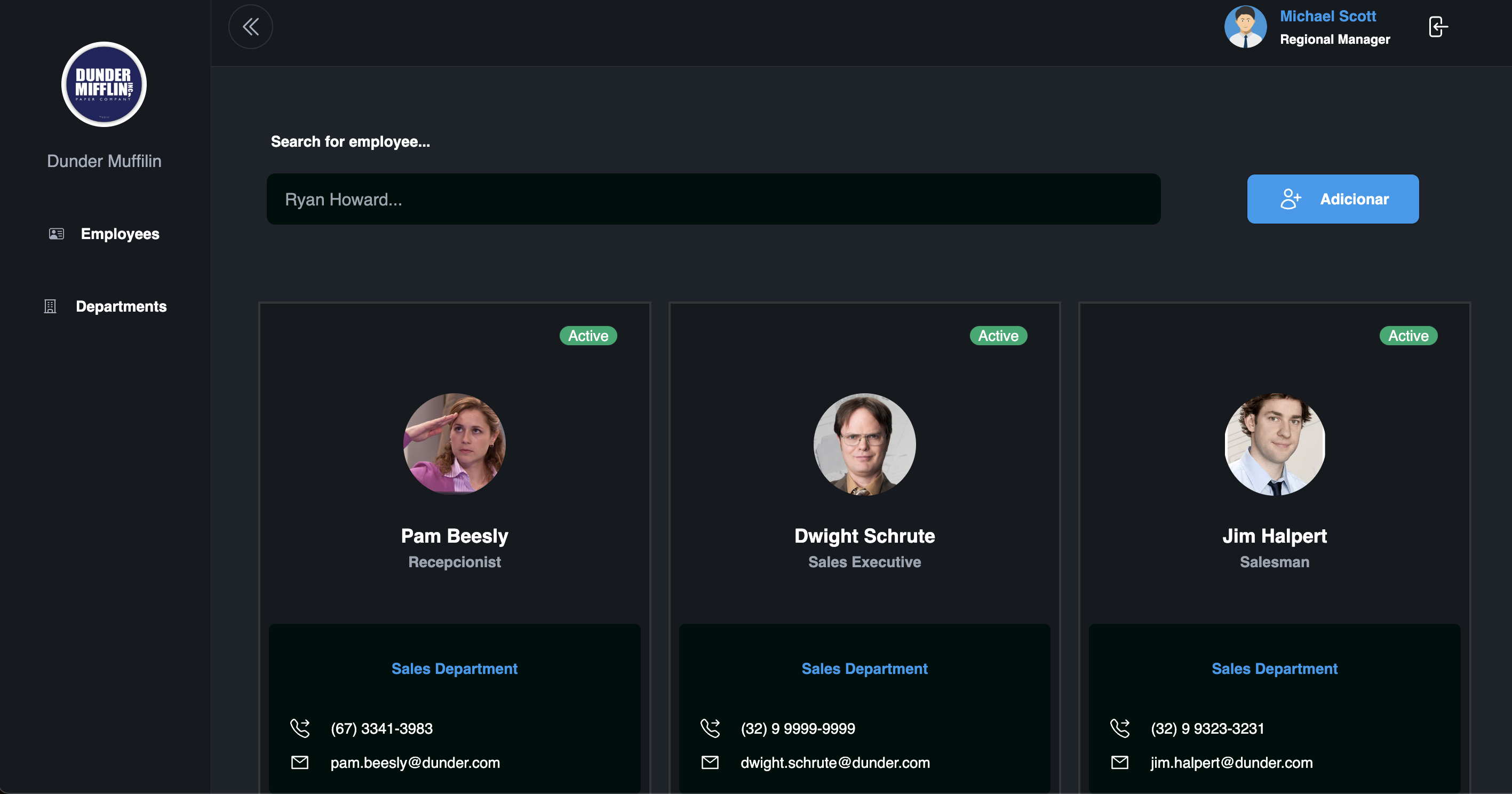Click the logout icon beside Michael Scott
1512x794 pixels.
[1437, 27]
